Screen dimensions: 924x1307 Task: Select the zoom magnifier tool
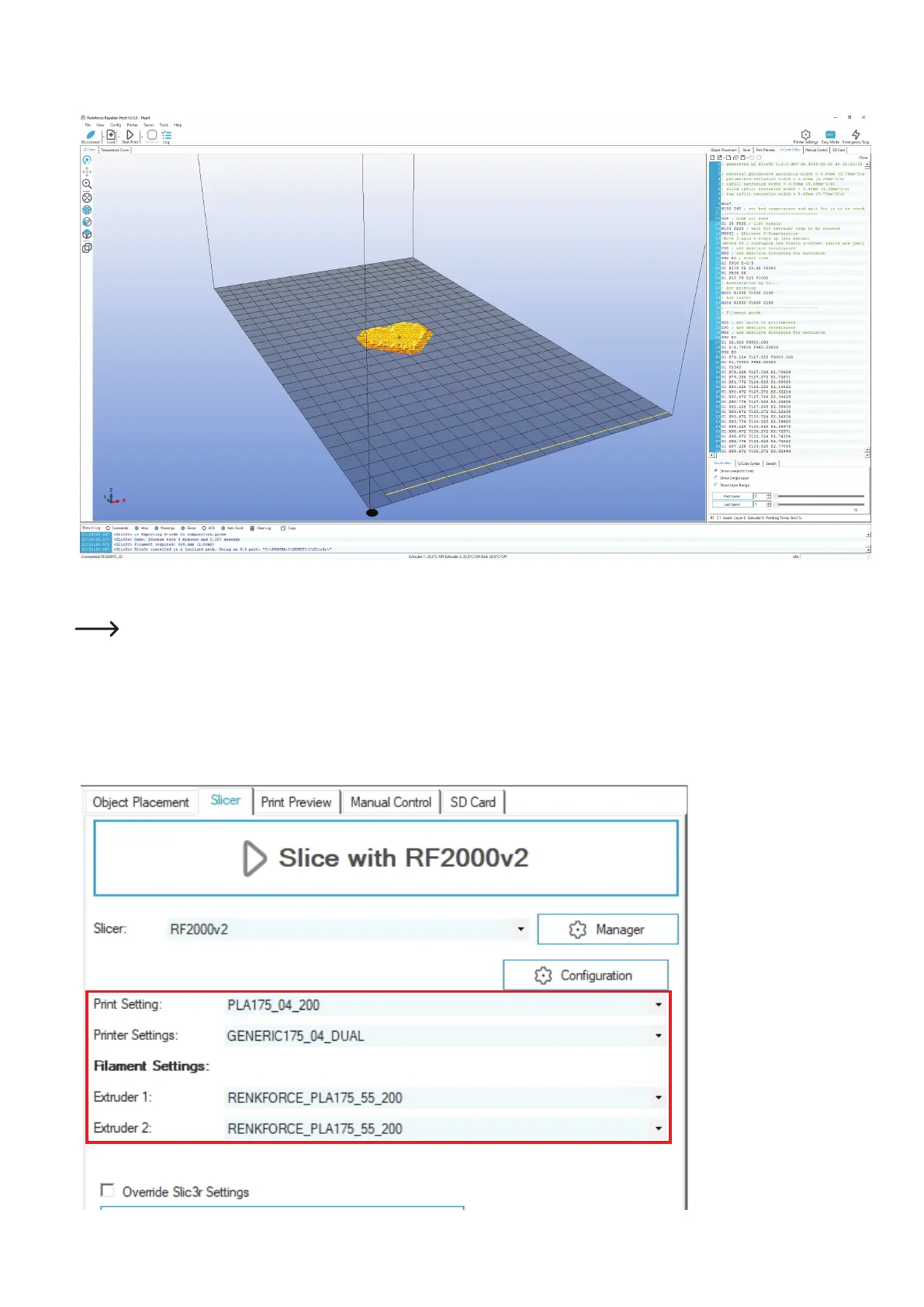pyautogui.click(x=87, y=184)
